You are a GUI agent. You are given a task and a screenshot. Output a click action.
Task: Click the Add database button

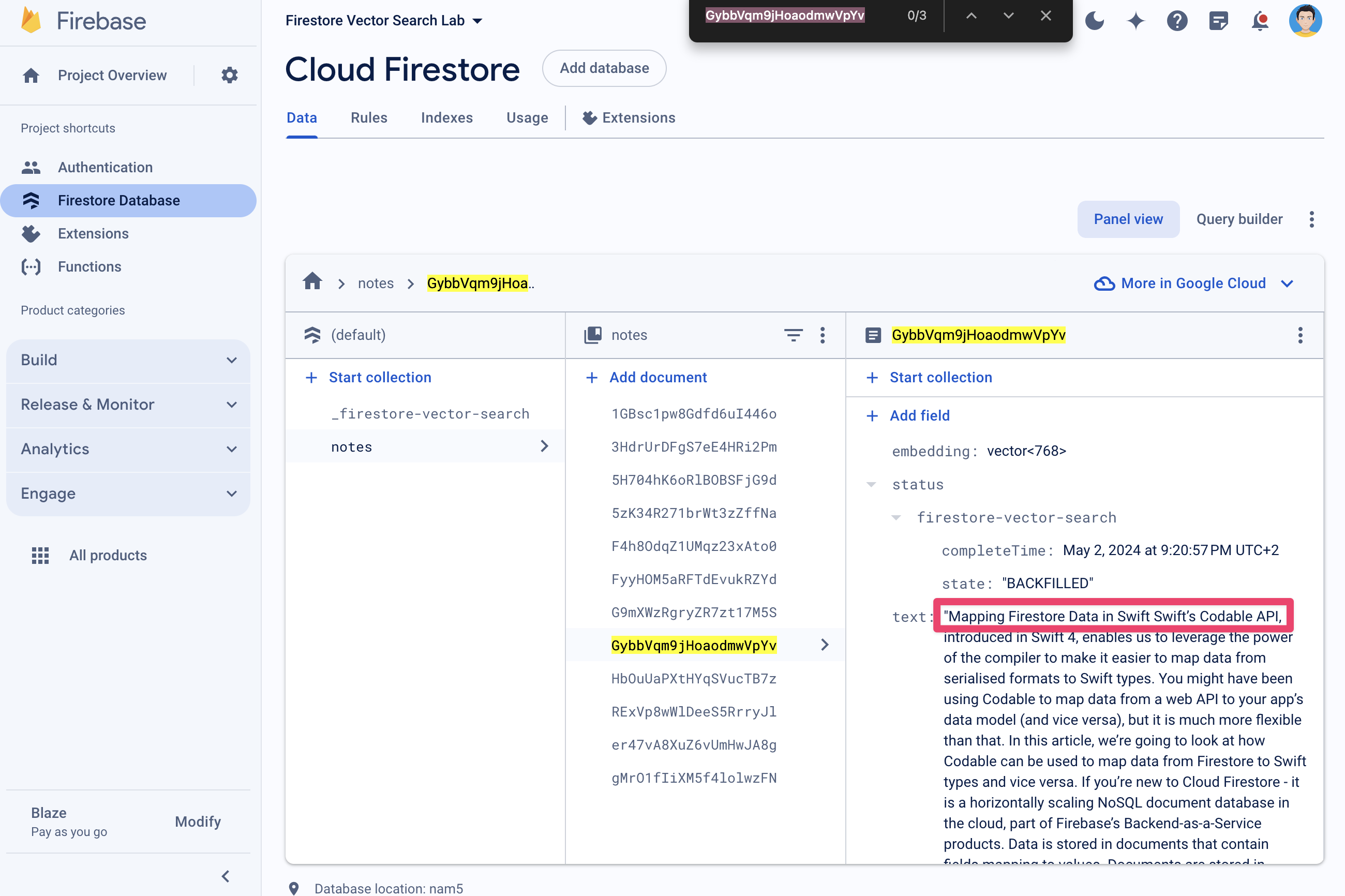tap(604, 68)
